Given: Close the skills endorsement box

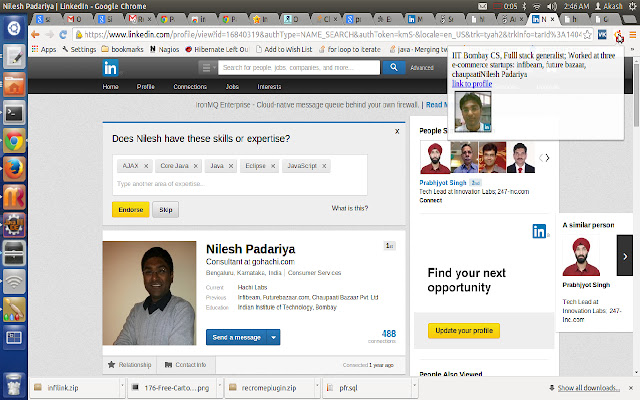Looking at the screenshot, I should 397,131.
